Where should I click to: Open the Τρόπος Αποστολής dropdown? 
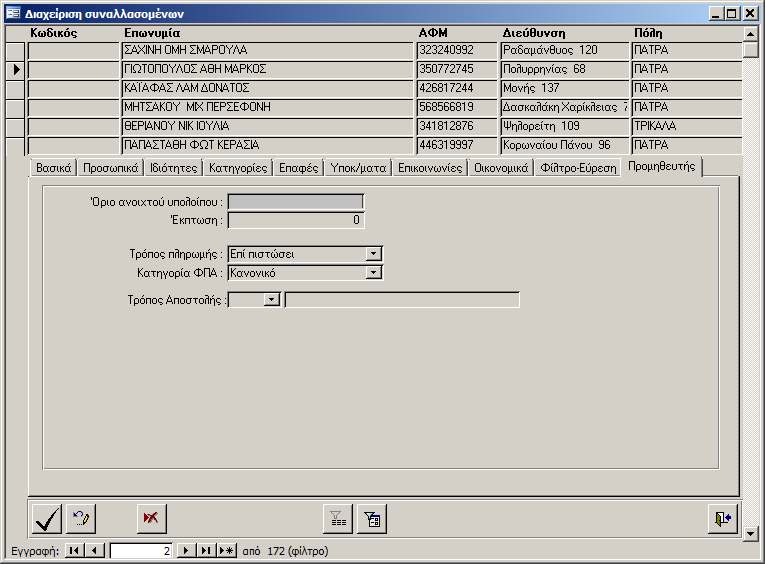272,299
